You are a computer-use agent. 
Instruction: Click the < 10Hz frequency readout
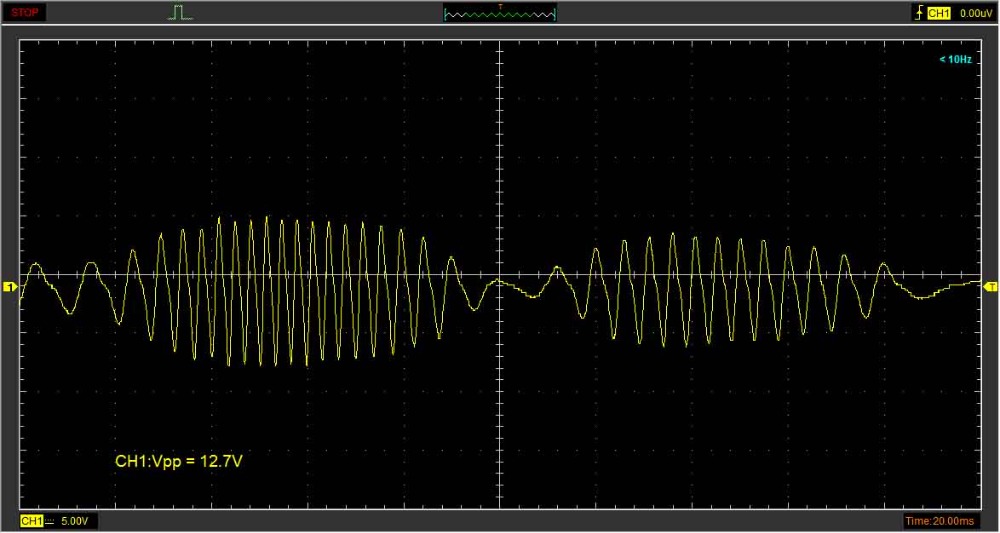(x=954, y=60)
